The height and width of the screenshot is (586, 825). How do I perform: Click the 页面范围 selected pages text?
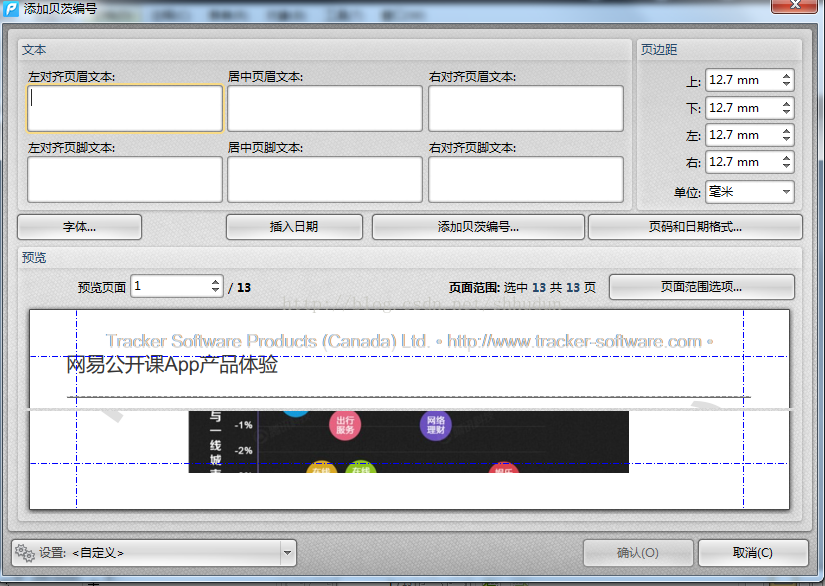(522, 288)
